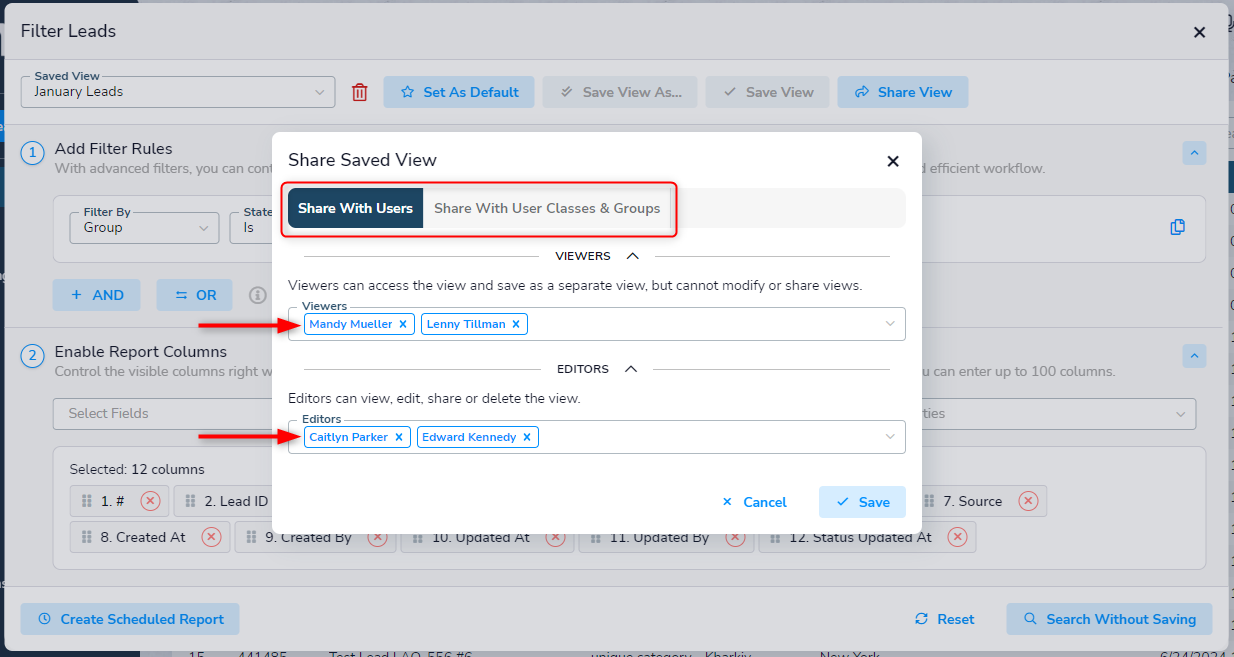The height and width of the screenshot is (657, 1234).
Task: Collapse the Editors section
Action: click(630, 369)
